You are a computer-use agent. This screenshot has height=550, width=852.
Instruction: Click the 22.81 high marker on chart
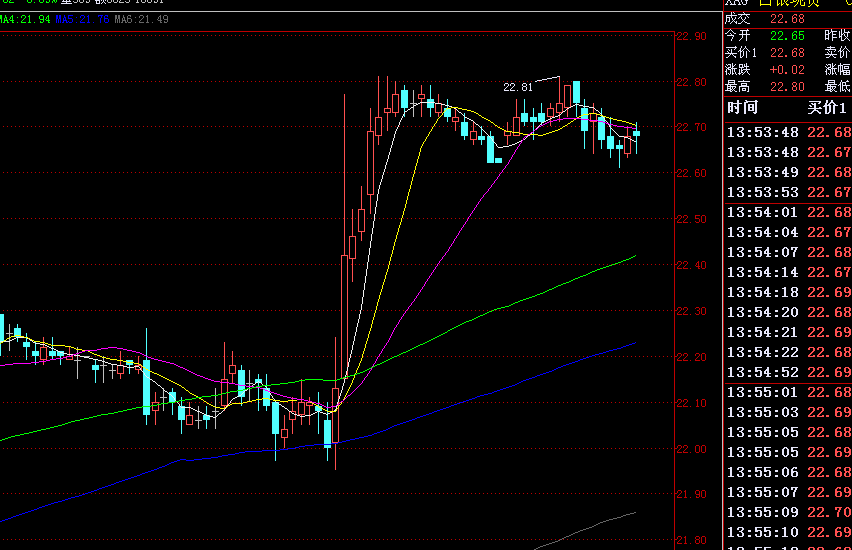pos(518,87)
